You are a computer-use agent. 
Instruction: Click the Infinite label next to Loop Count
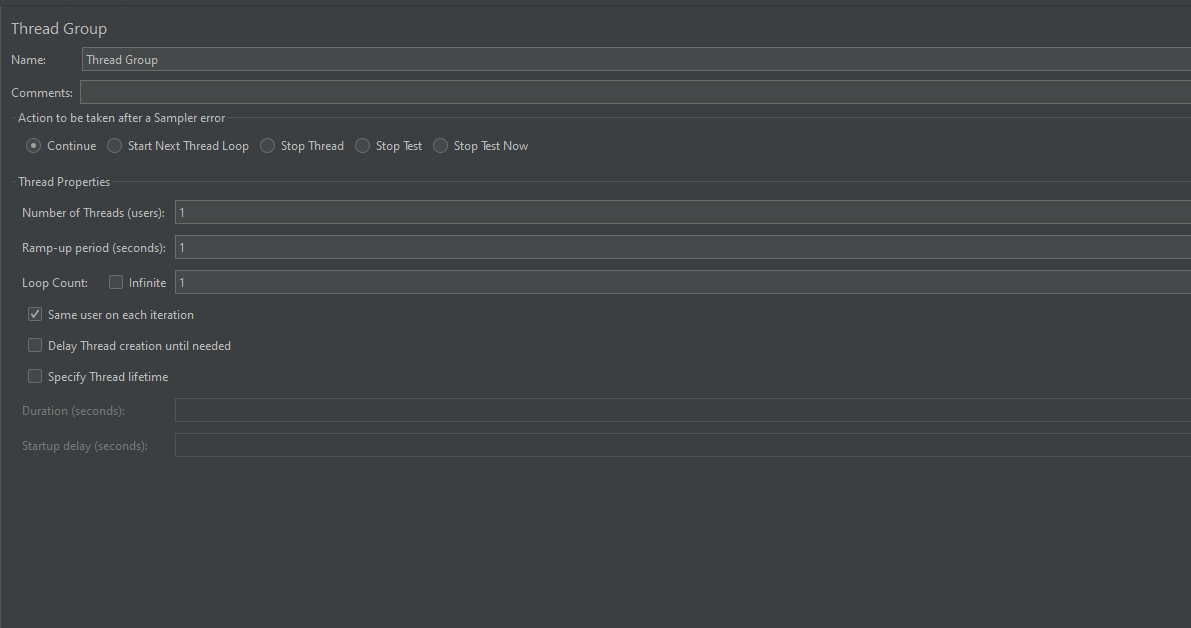(x=148, y=282)
